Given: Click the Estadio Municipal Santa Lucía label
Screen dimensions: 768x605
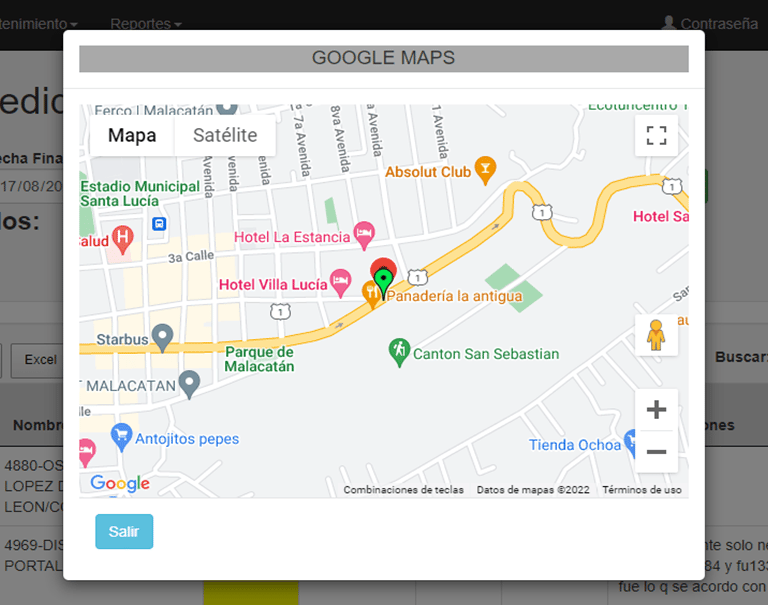Looking at the screenshot, I should [x=140, y=194].
